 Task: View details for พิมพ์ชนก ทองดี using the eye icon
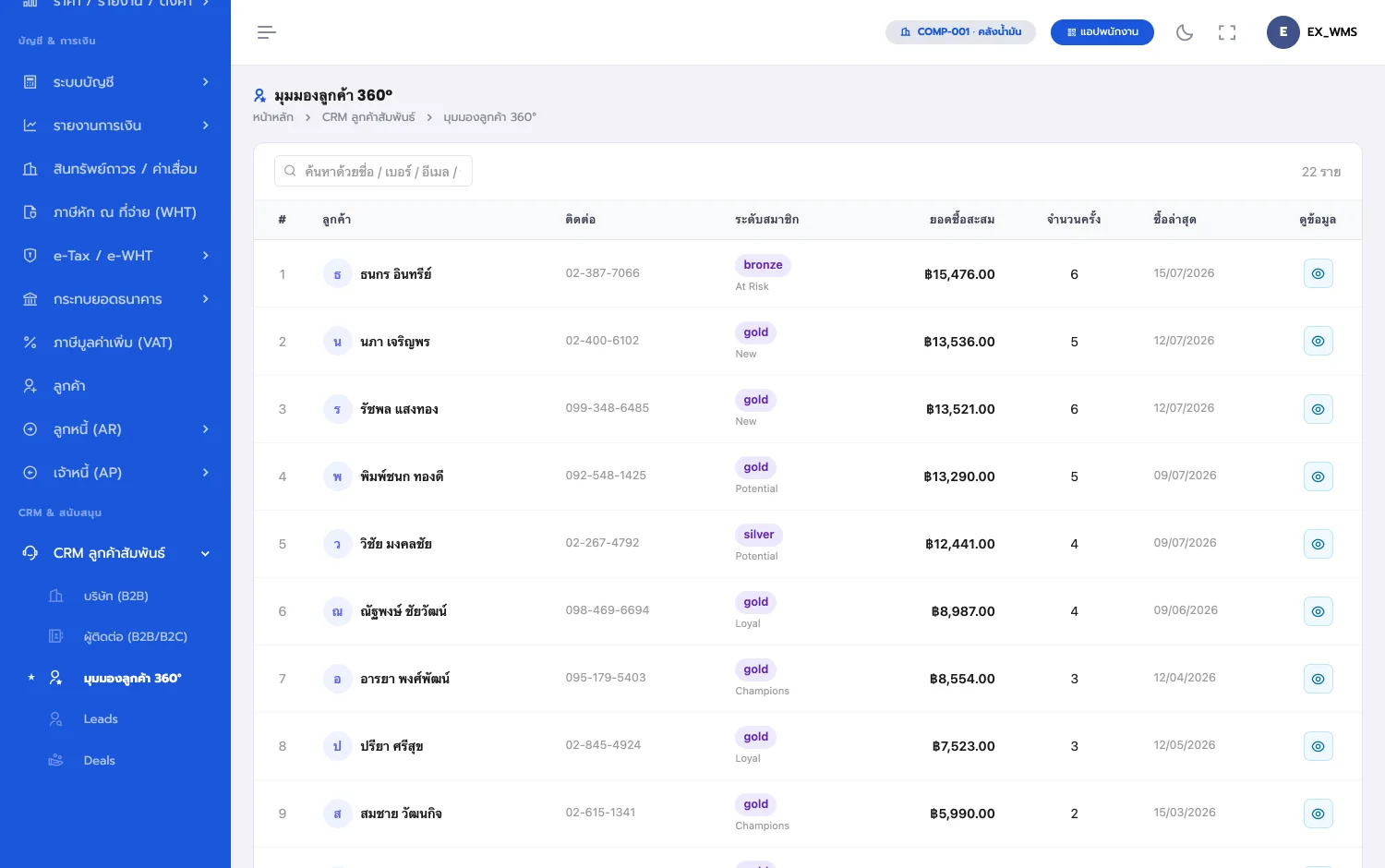[1319, 476]
